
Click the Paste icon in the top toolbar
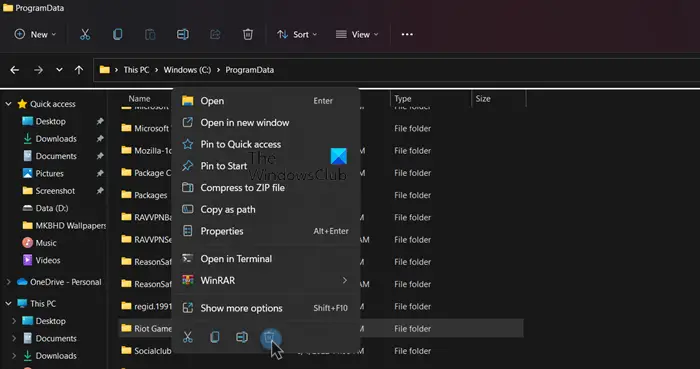(150, 34)
